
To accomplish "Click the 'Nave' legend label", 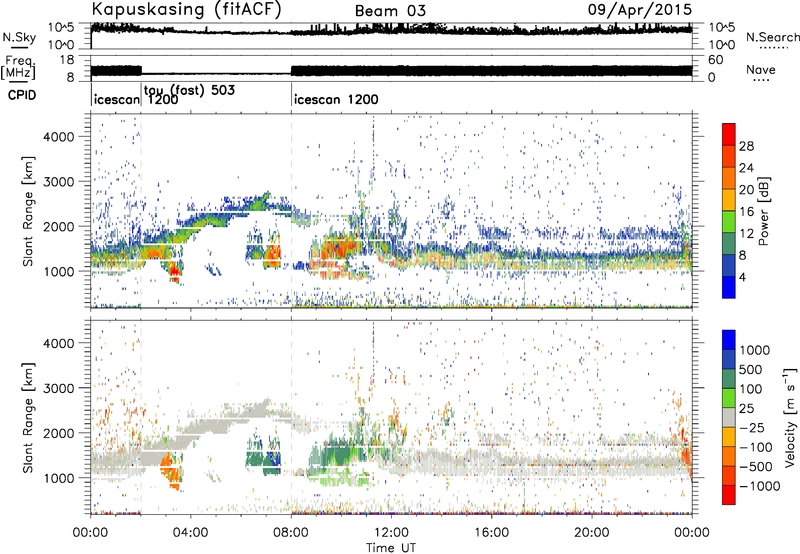I will tap(761, 69).
